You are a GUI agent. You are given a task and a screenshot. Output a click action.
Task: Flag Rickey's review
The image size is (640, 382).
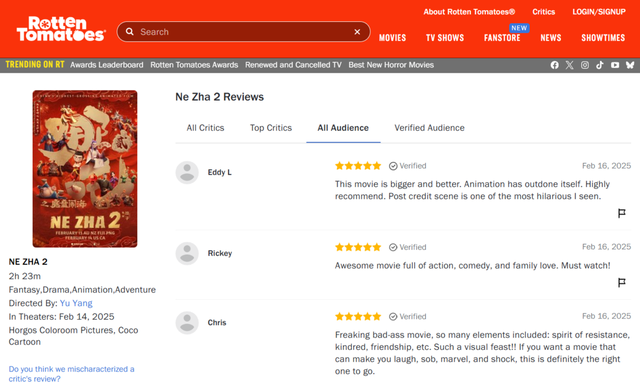click(621, 282)
